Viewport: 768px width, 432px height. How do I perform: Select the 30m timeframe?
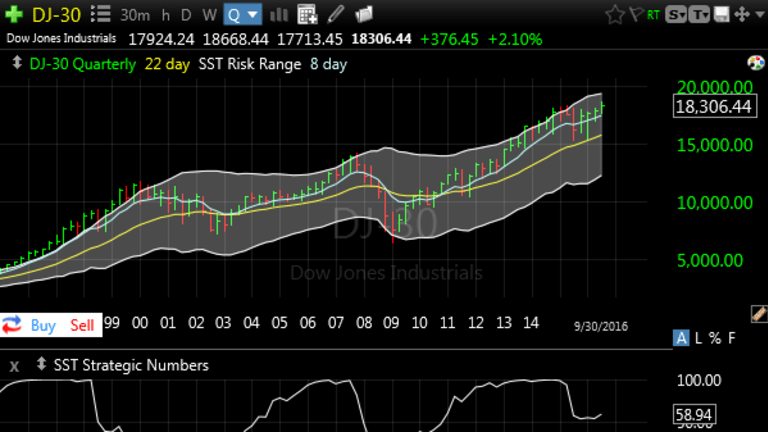click(x=133, y=15)
